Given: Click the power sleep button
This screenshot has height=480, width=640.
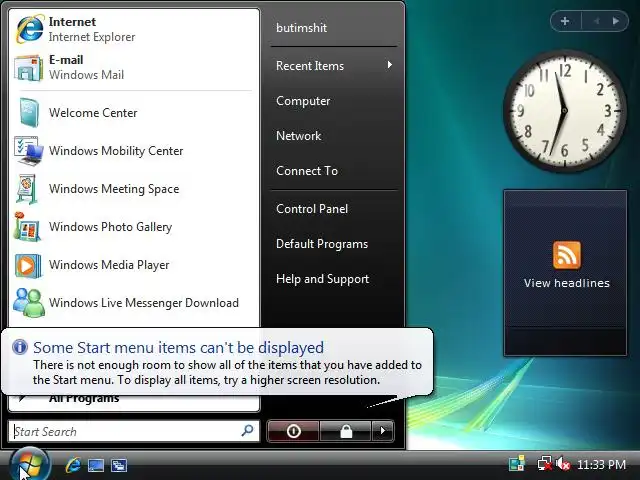Looking at the screenshot, I should pos(293,431).
